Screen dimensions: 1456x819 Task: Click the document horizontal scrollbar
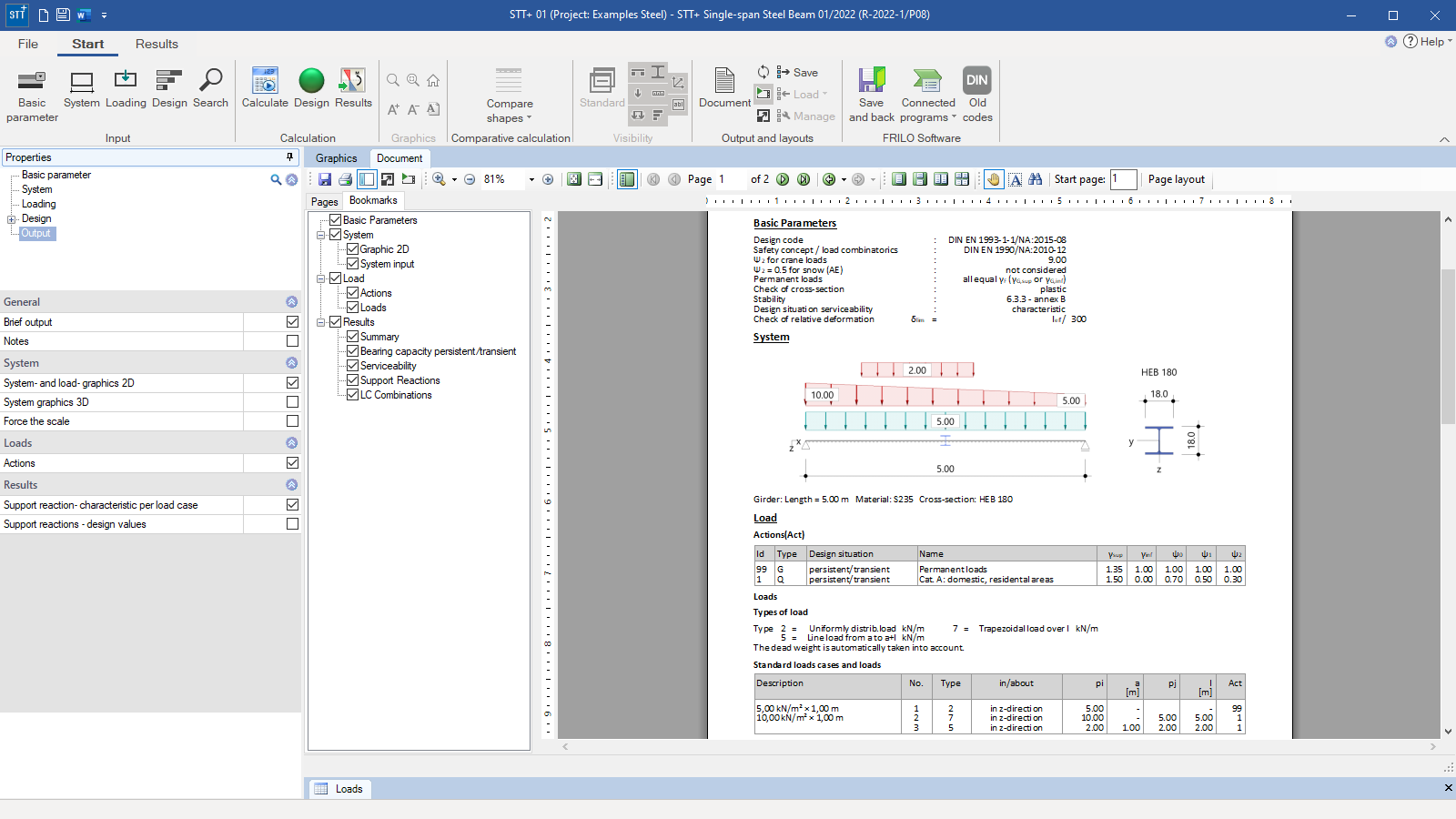click(998, 746)
